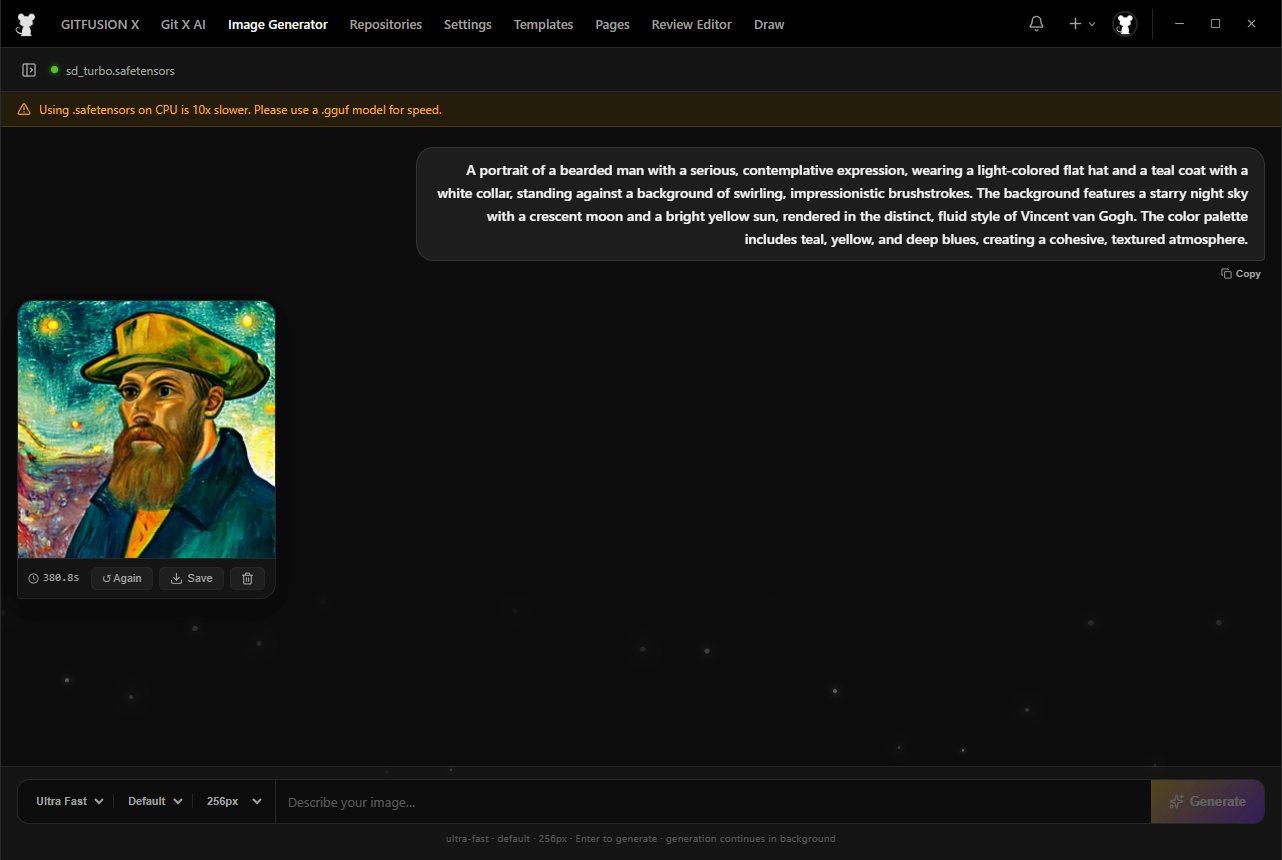This screenshot has width=1282, height=860.
Task: Open the Default style dropdown
Action: pos(155,801)
